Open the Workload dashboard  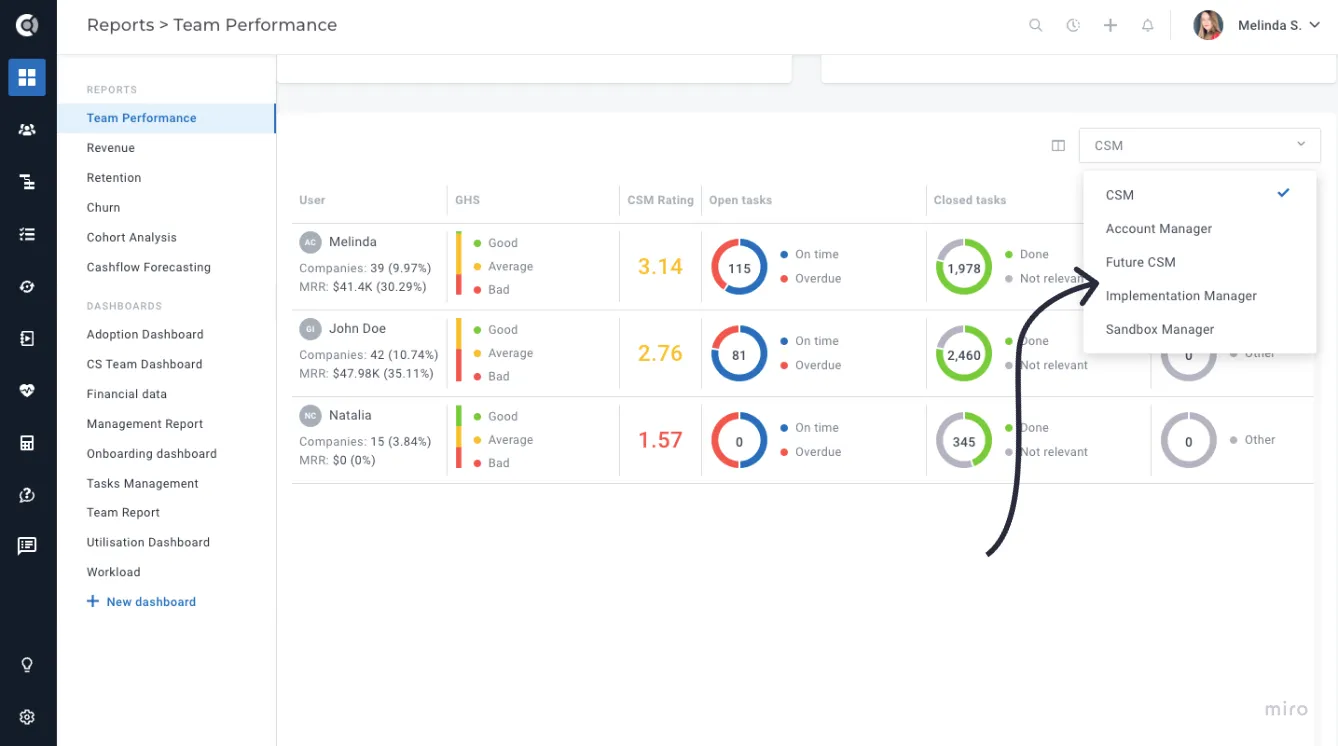114,573
